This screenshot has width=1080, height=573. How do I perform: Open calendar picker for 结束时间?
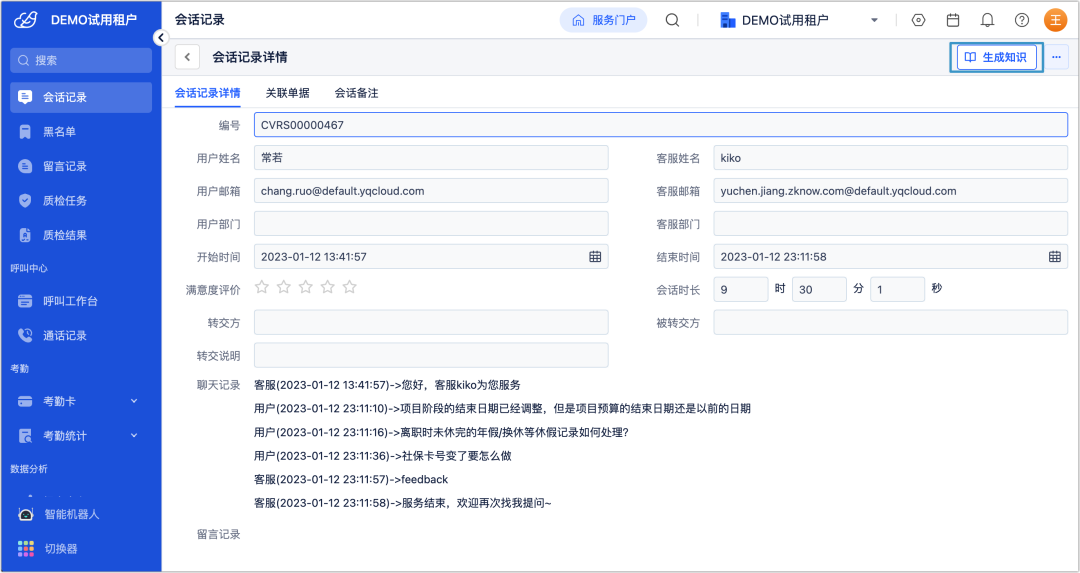pyautogui.click(x=1055, y=257)
